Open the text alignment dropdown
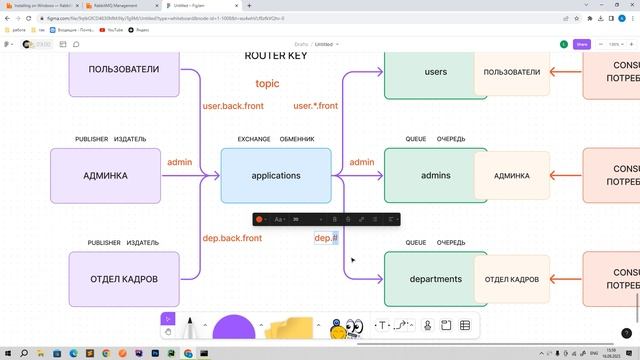Screen dimensions: 640x360 click(x=393, y=220)
